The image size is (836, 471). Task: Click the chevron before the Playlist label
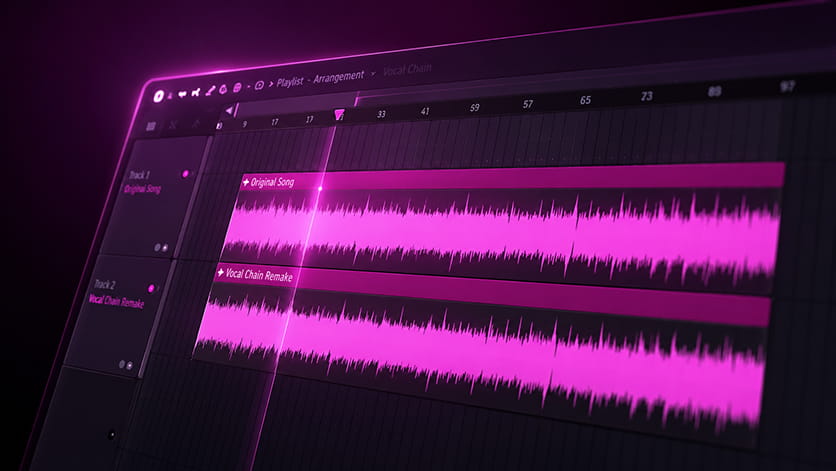coord(271,84)
